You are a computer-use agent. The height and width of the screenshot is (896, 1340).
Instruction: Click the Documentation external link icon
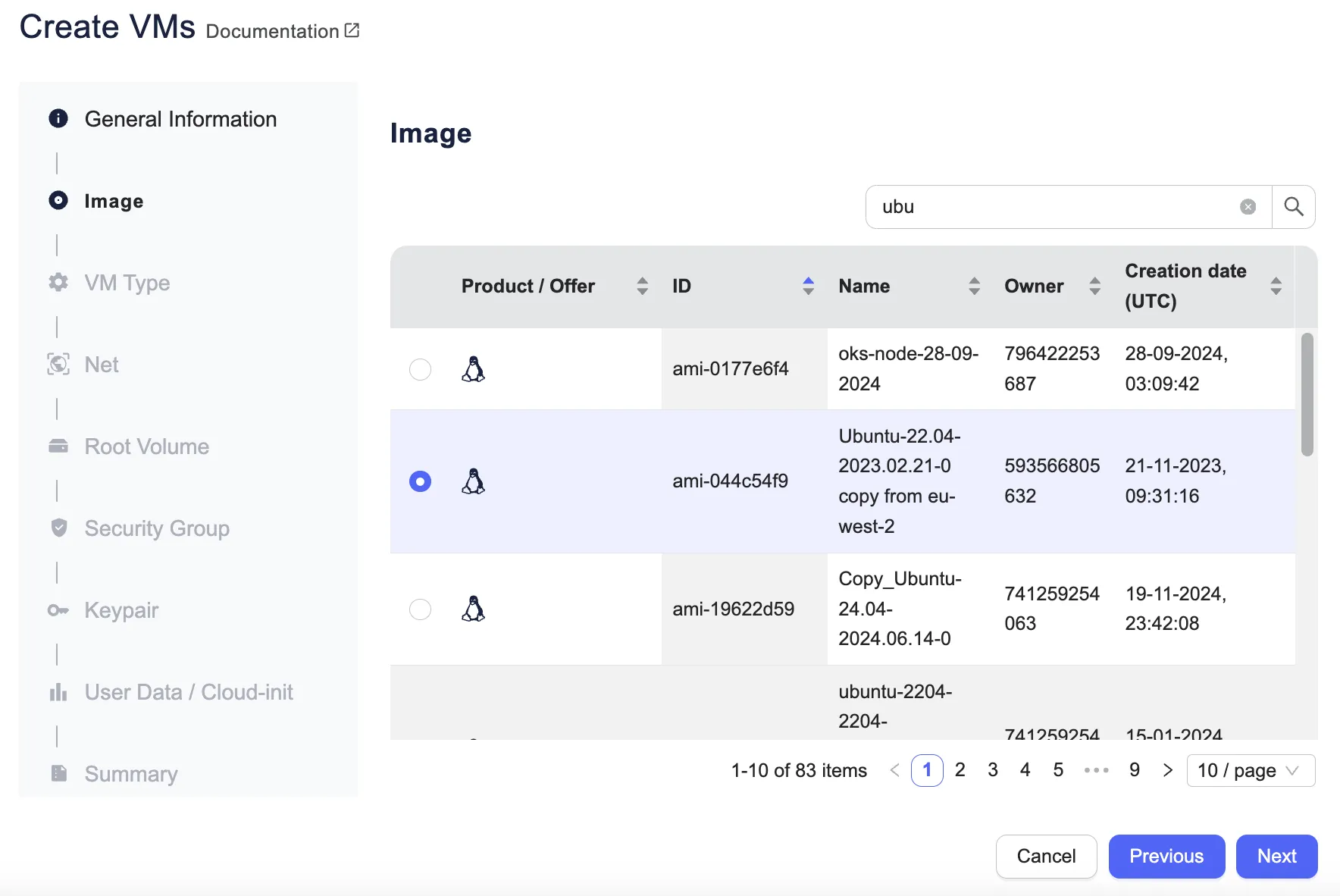click(x=352, y=30)
